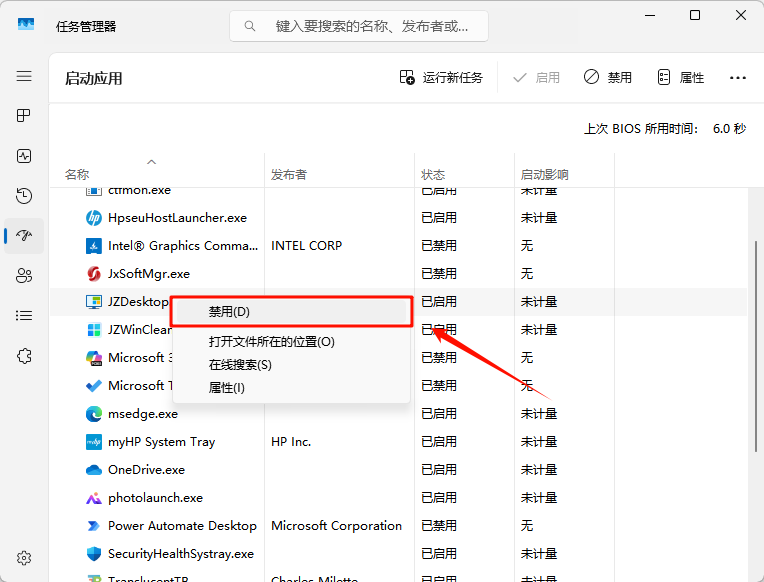Click 未计量 impact of HpseuHostLauncher.exe
The image size is (764, 582).
pos(538,218)
